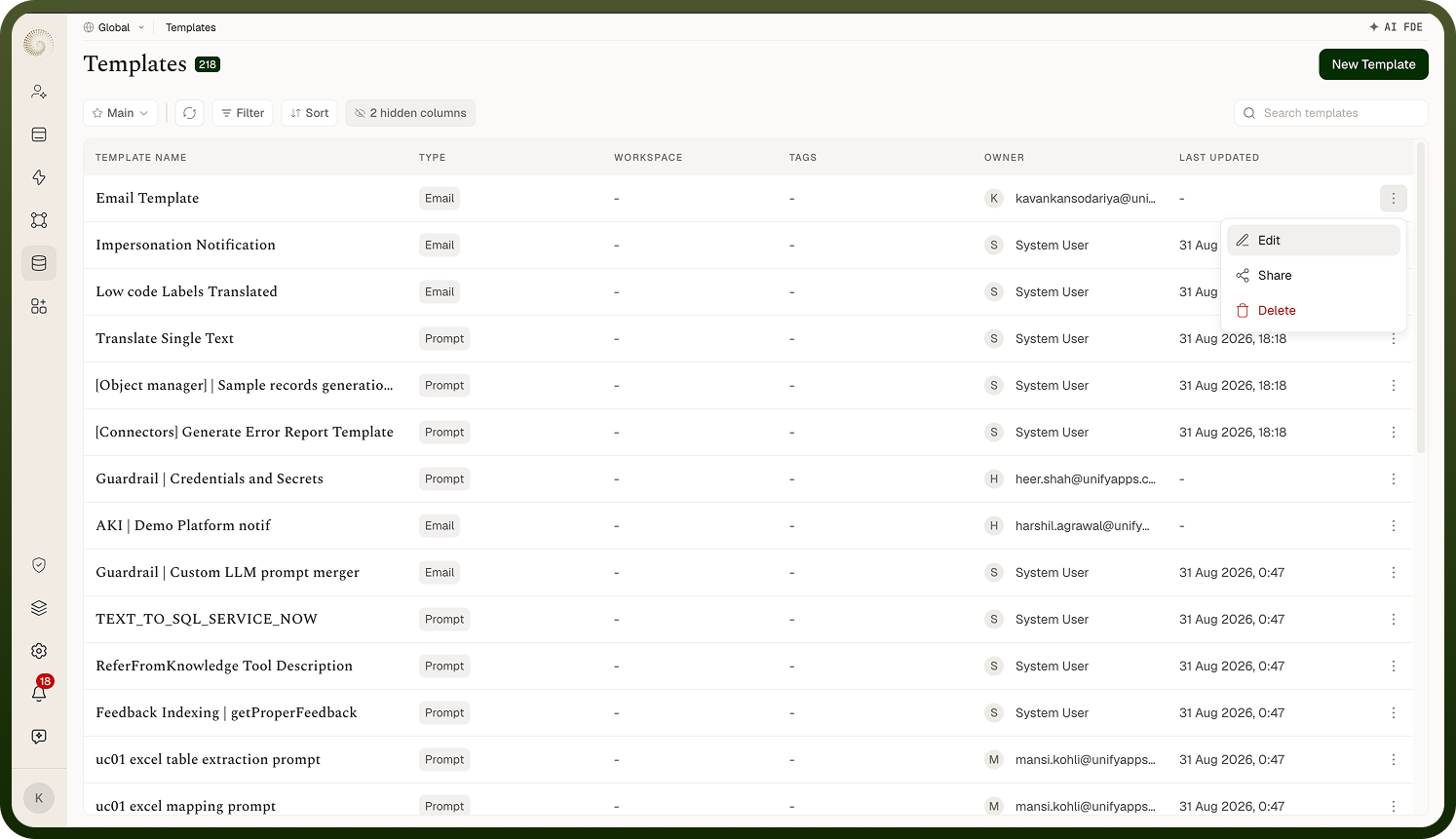Open notifications bell with 18 badge
The width and height of the screenshot is (1456, 839).
click(x=39, y=693)
